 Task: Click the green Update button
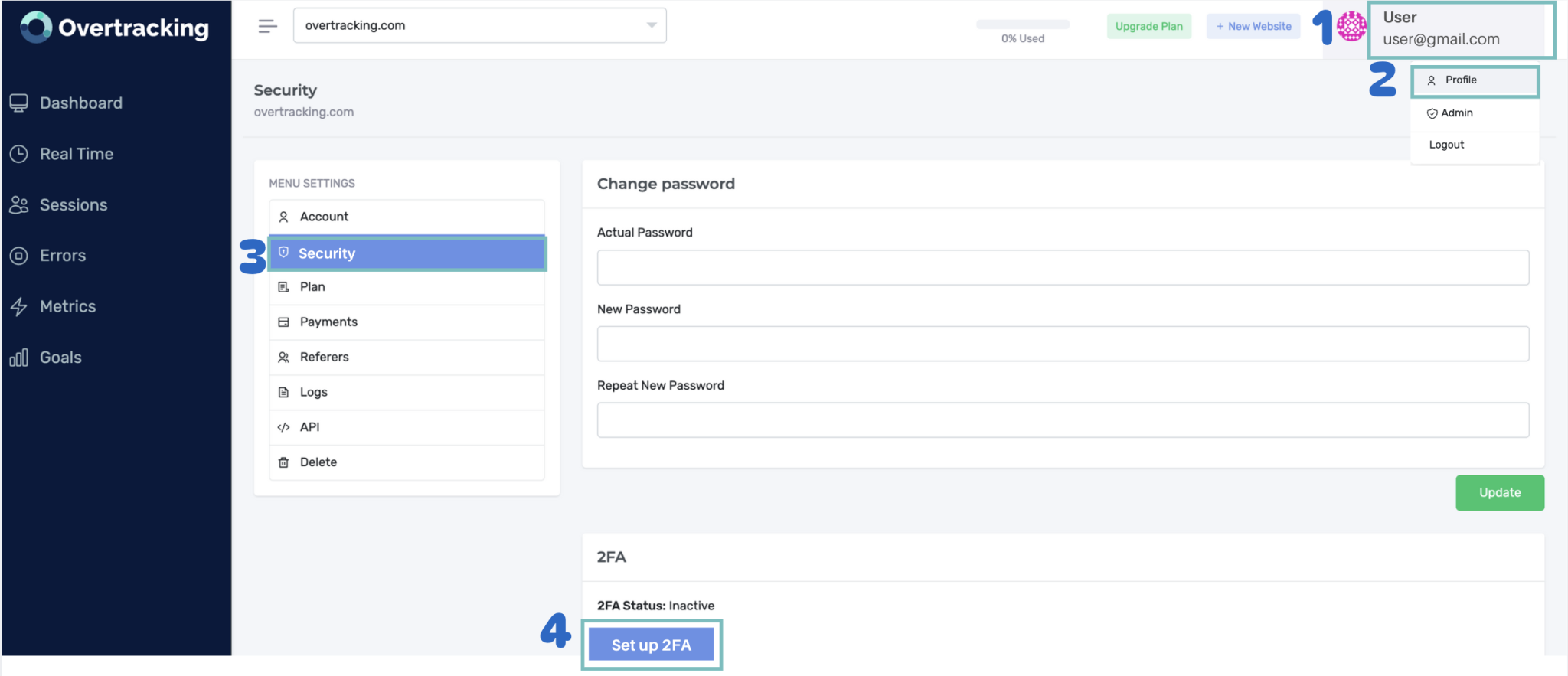click(x=1499, y=493)
